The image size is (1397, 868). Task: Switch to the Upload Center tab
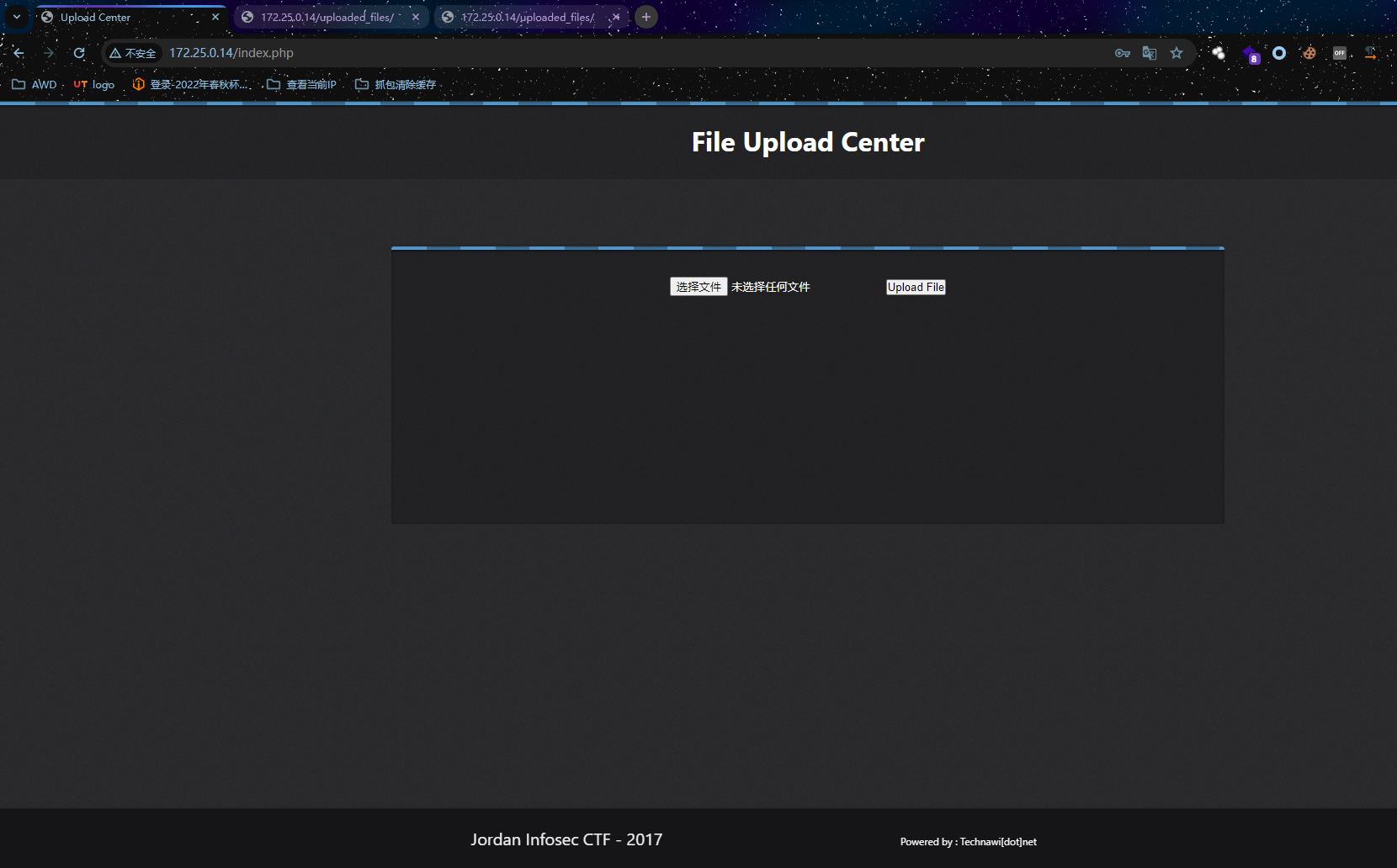[131, 17]
